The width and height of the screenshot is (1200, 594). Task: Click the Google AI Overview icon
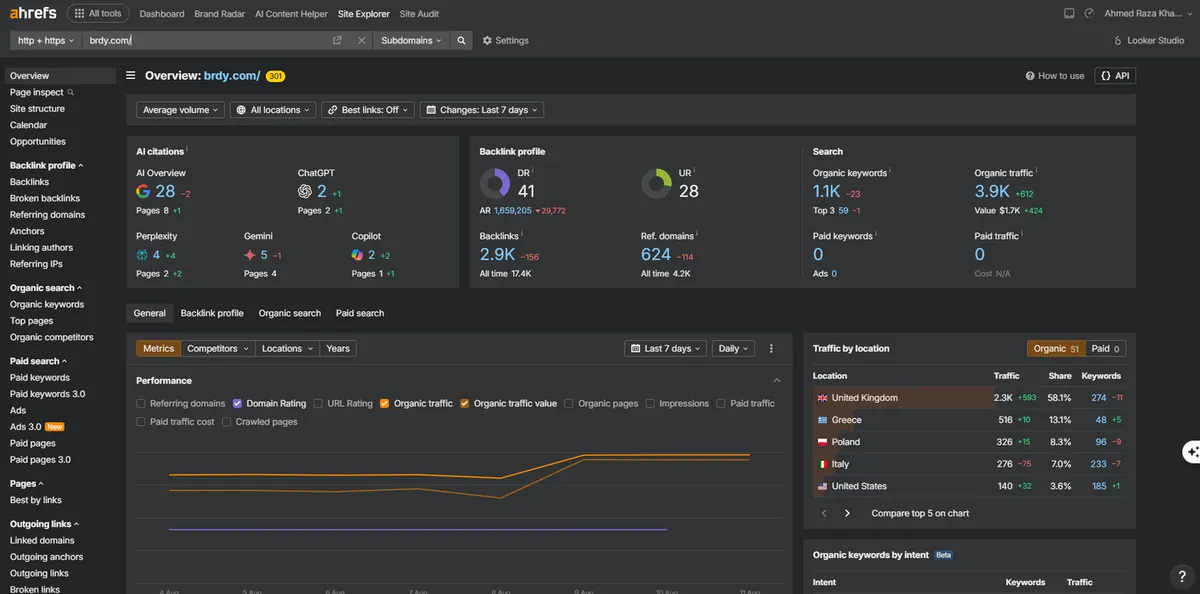144,191
